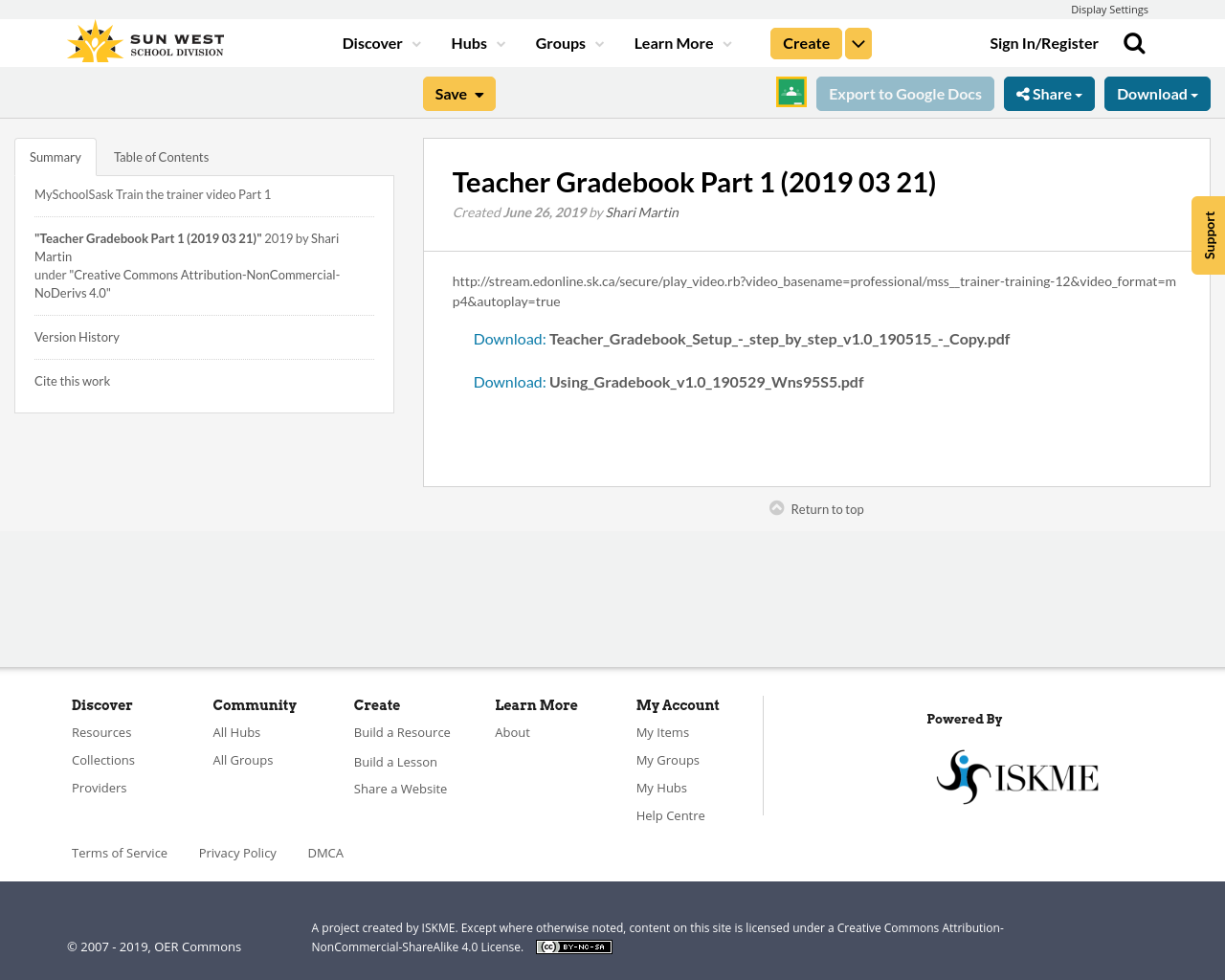This screenshot has height=980, width=1225.
Task: Open Version History
Action: click(x=77, y=335)
